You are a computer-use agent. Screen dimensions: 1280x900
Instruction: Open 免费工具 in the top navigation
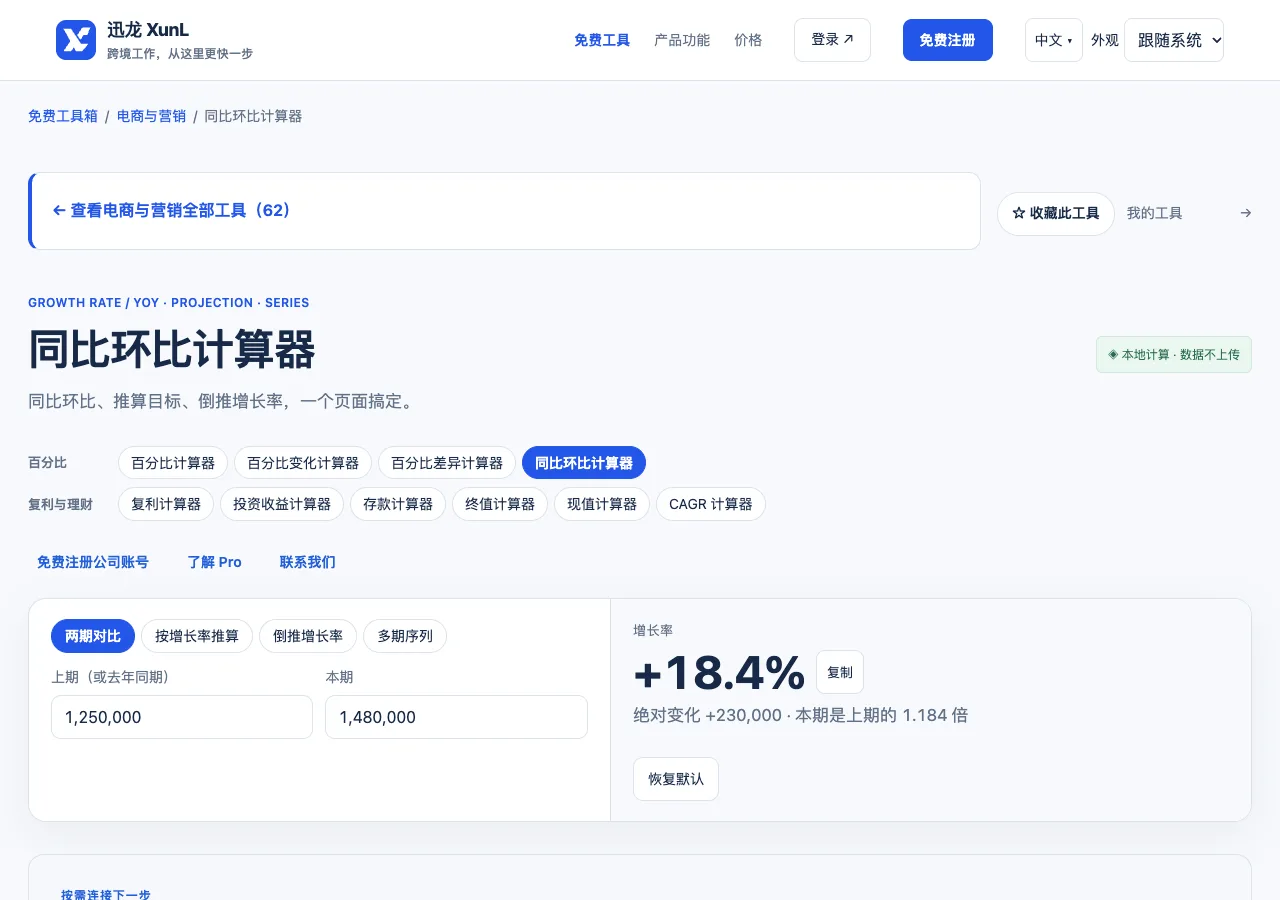602,40
